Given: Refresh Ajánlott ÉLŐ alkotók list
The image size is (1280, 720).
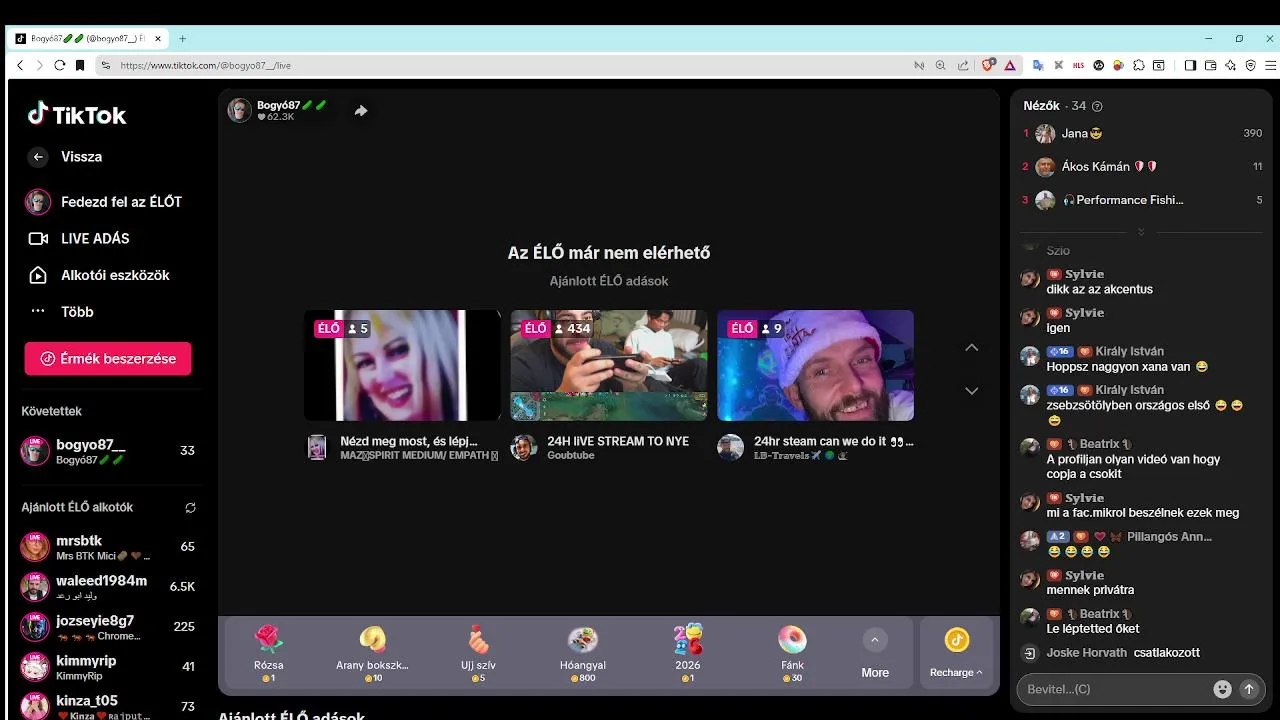Looking at the screenshot, I should [x=190, y=508].
